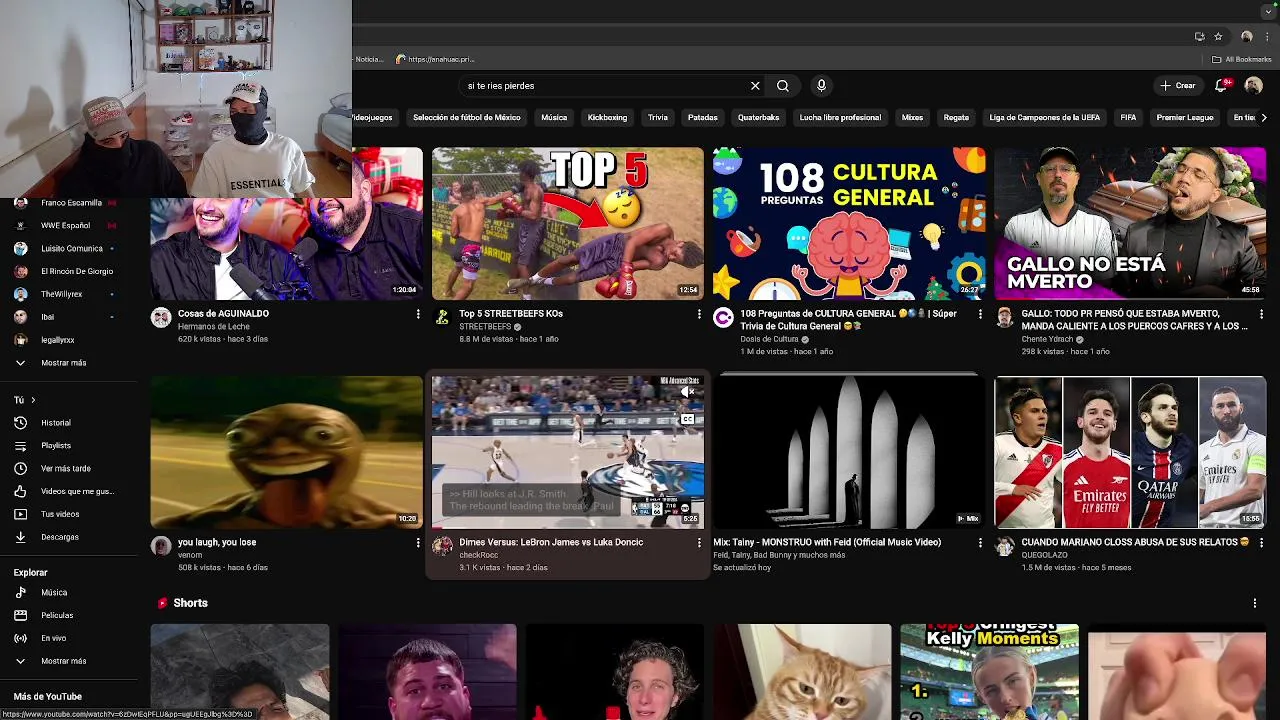Toggle closed captions on the basketball preview
Viewport: 1280px width, 720px height.
688,419
